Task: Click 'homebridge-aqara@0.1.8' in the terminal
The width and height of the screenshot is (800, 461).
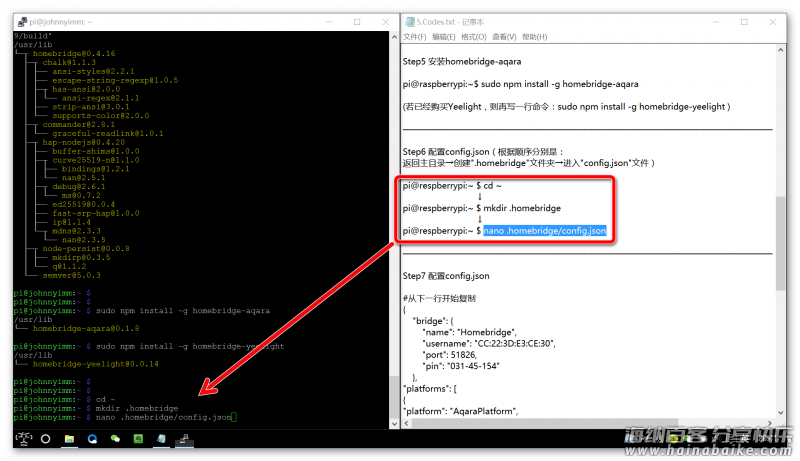Action: [x=86, y=328]
